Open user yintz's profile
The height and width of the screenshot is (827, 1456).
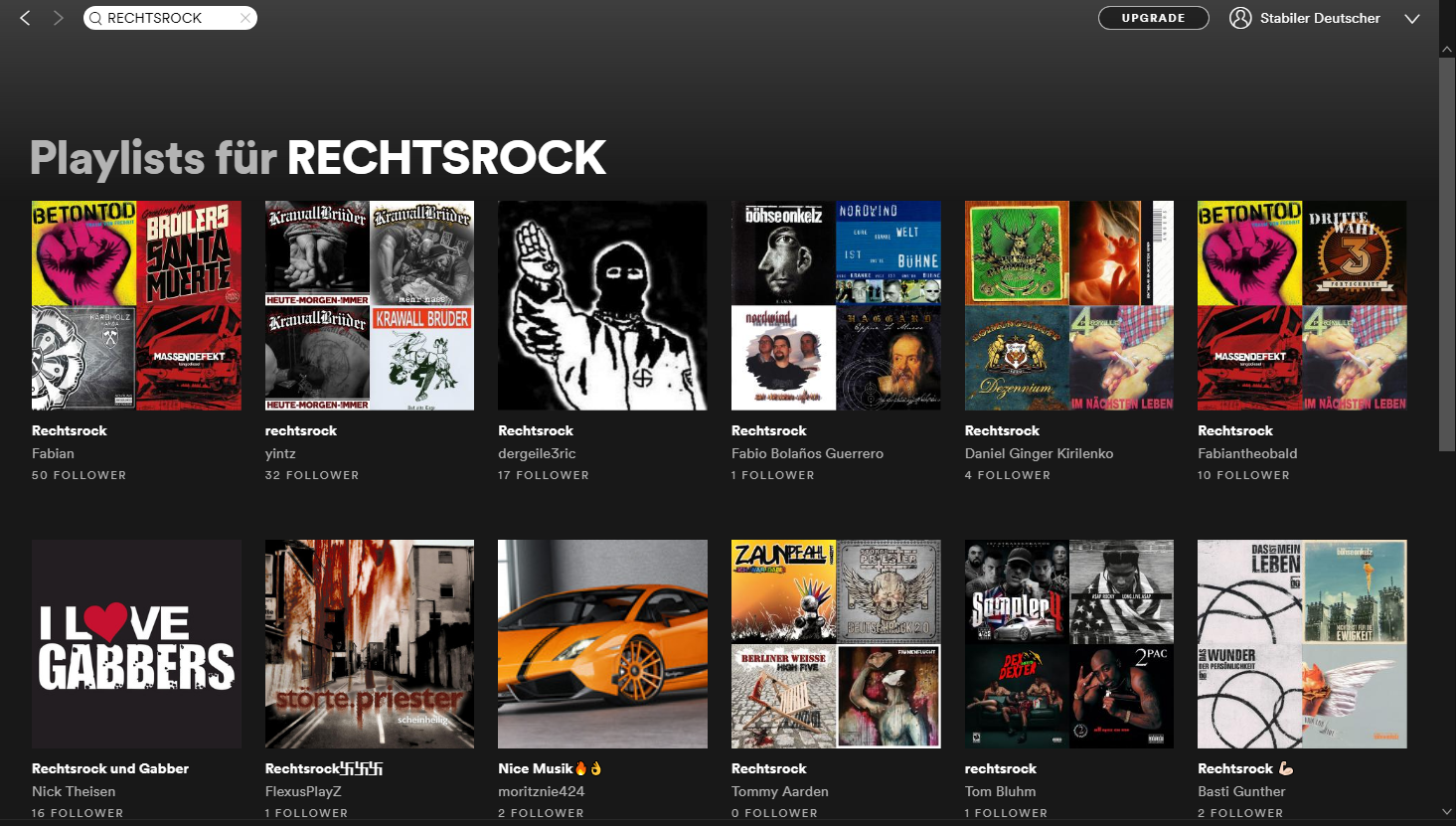280,453
